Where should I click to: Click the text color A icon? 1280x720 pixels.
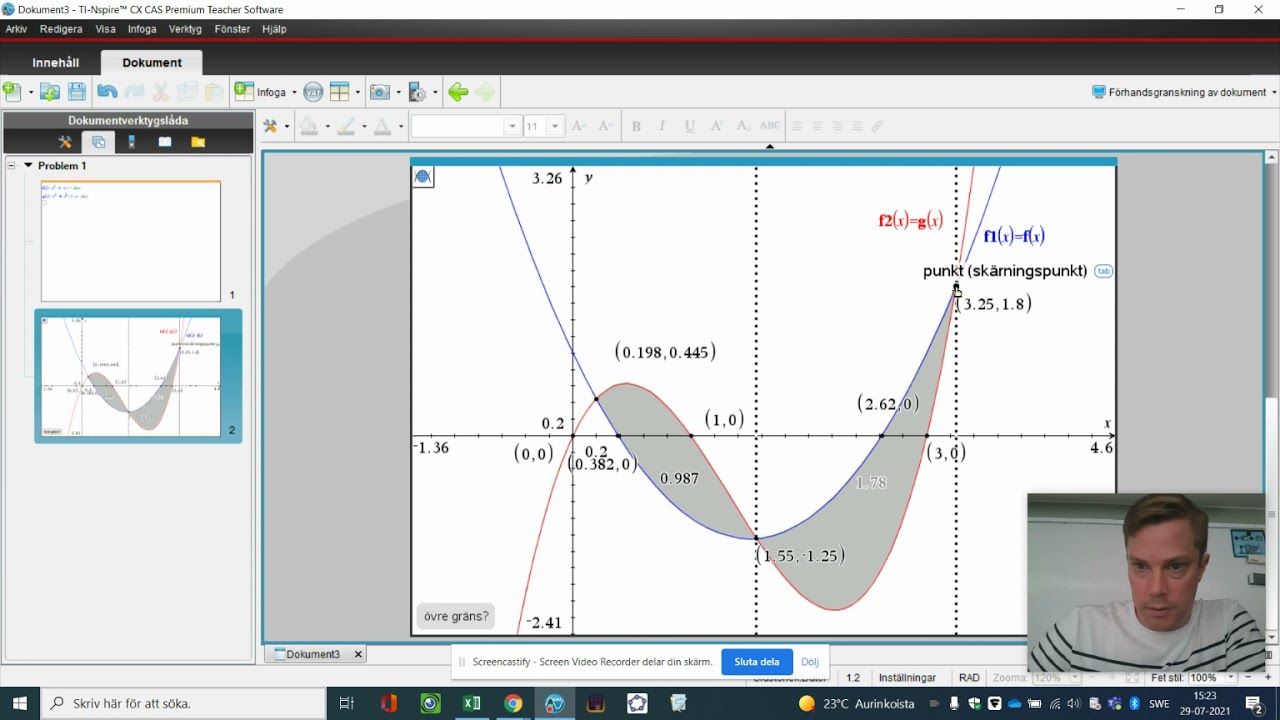pos(382,126)
